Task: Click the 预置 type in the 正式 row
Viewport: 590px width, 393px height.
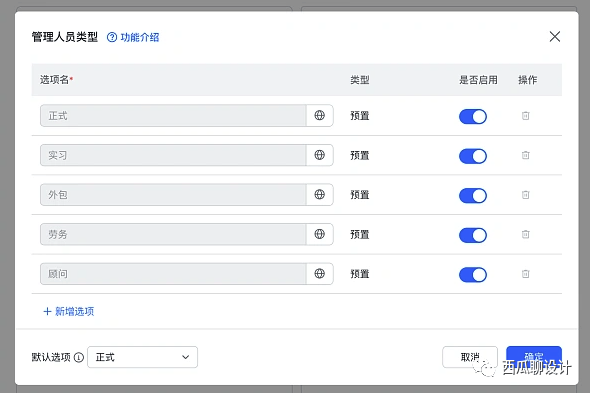Action: pyautogui.click(x=360, y=116)
